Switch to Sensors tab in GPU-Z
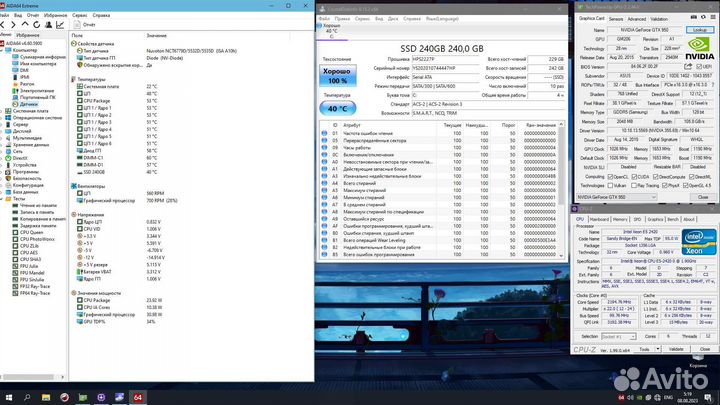Image resolution: width=720 pixels, height=405 pixels. pyautogui.click(x=616, y=19)
